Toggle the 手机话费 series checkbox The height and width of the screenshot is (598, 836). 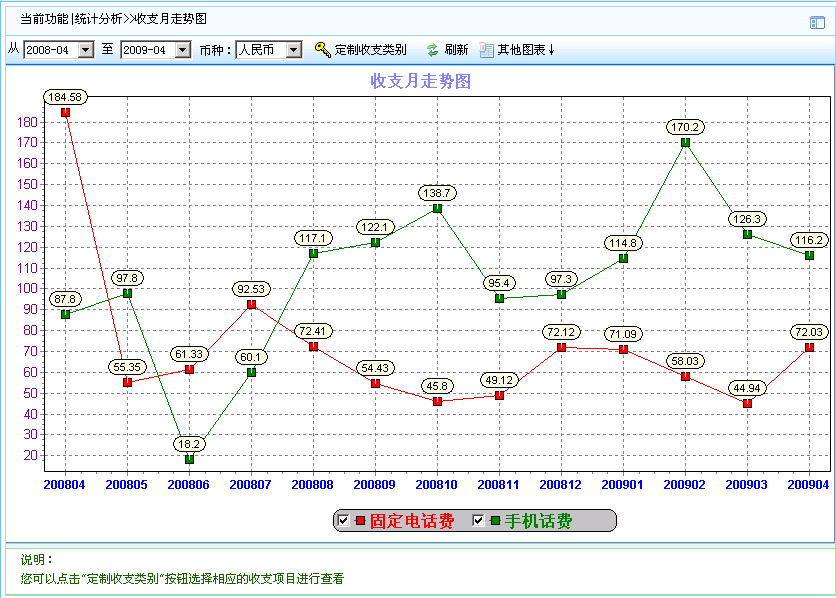[478, 520]
